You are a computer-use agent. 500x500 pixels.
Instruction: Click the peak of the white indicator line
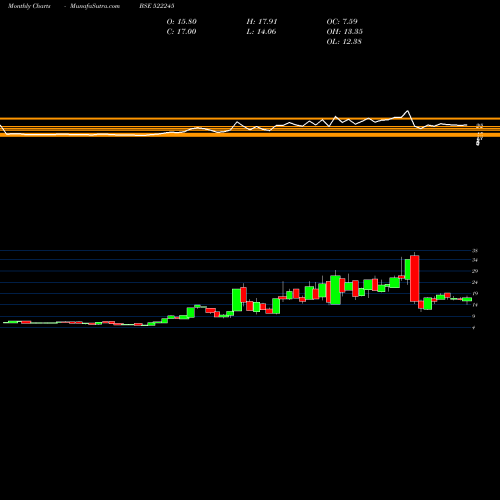(407, 111)
